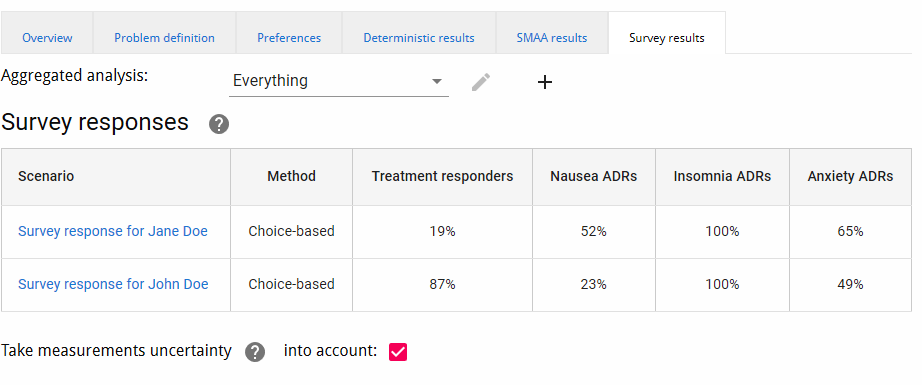Open help icon beside Survey responses heading
The image size is (922, 385).
tap(219, 124)
